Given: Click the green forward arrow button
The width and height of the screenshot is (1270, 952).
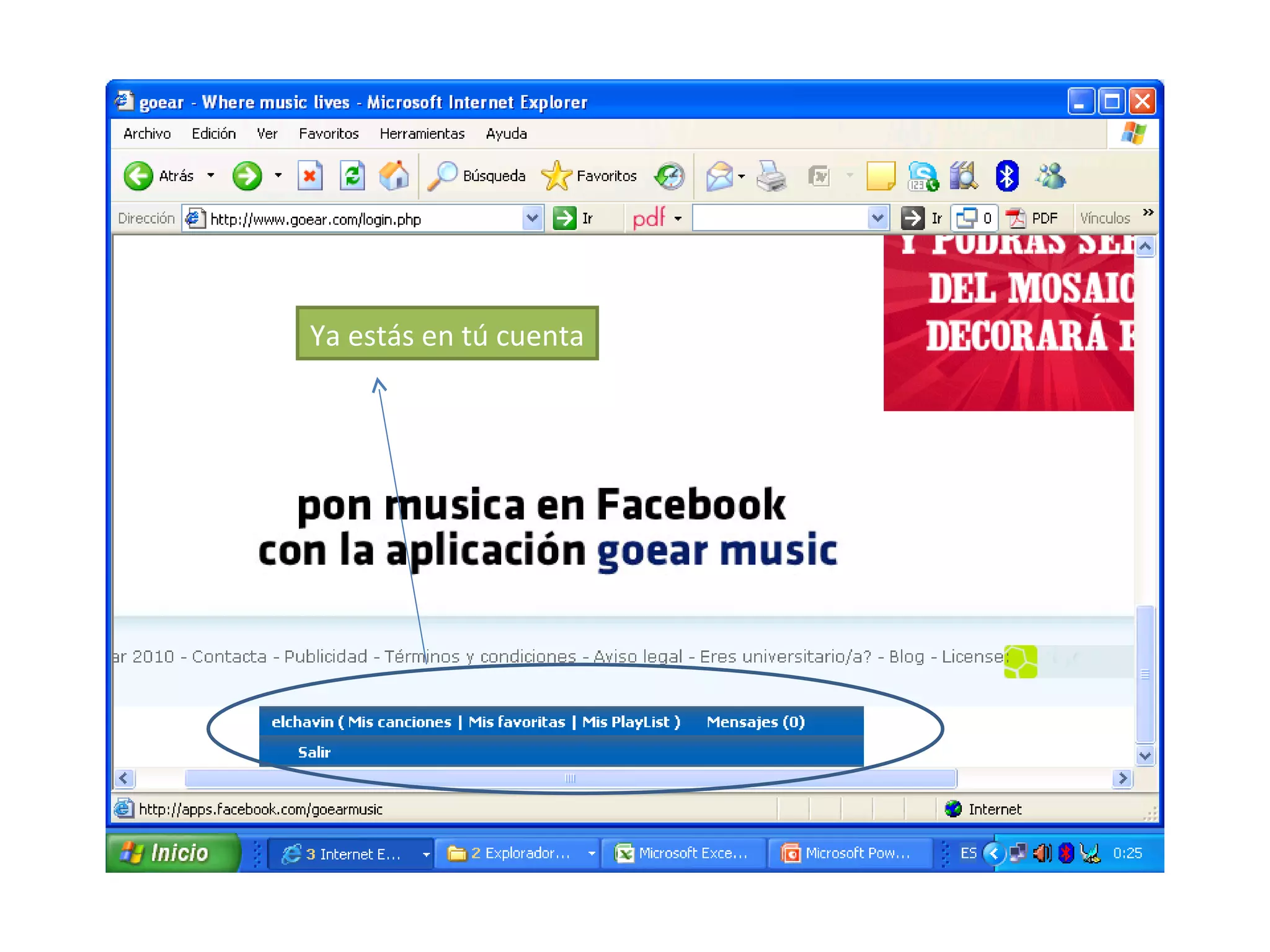Looking at the screenshot, I should click(247, 176).
